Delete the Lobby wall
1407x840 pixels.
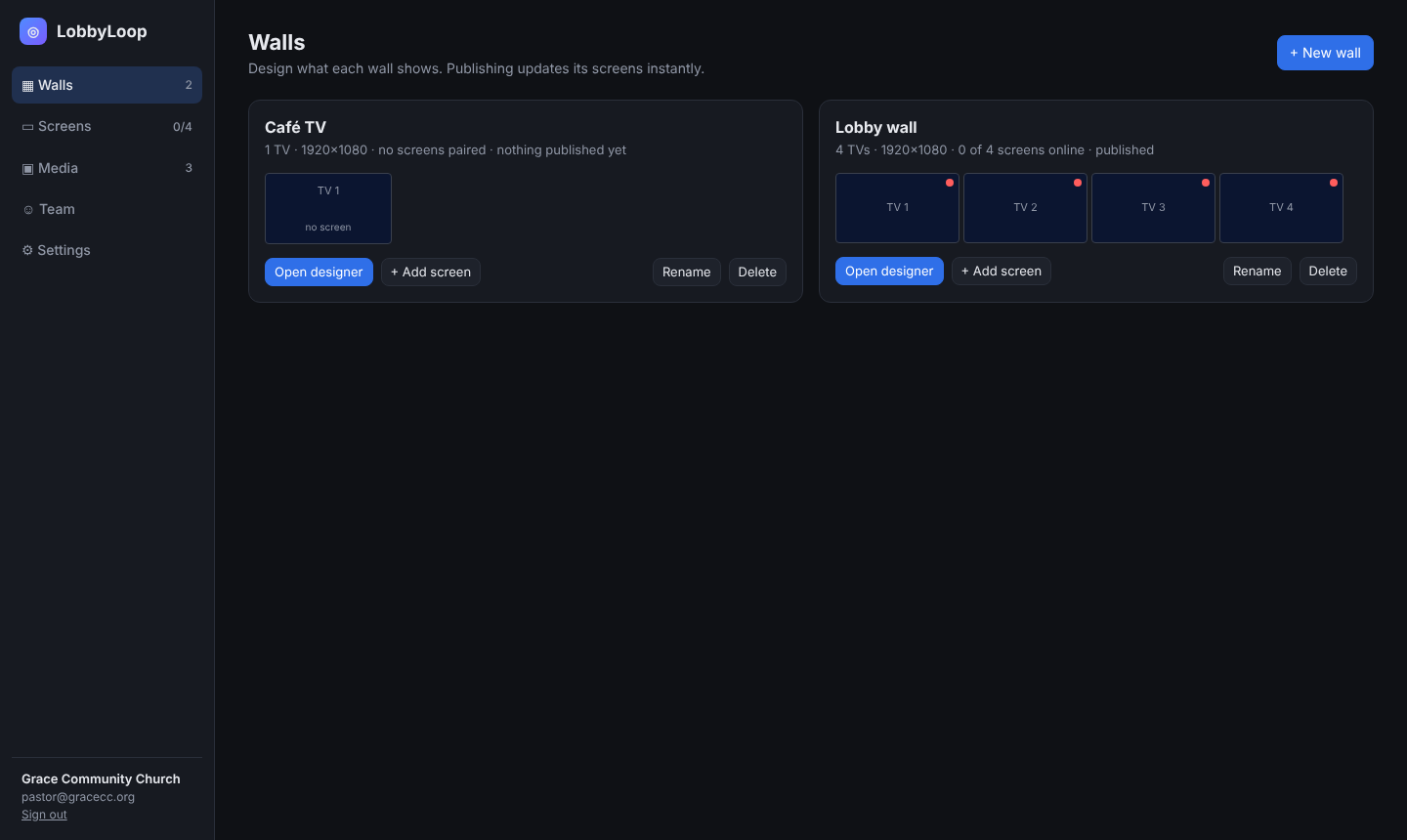coord(1328,271)
